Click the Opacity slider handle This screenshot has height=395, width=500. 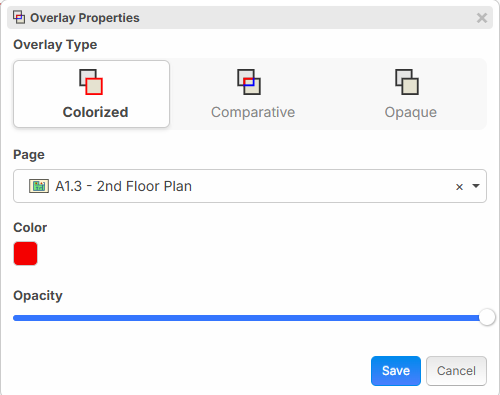(x=487, y=317)
